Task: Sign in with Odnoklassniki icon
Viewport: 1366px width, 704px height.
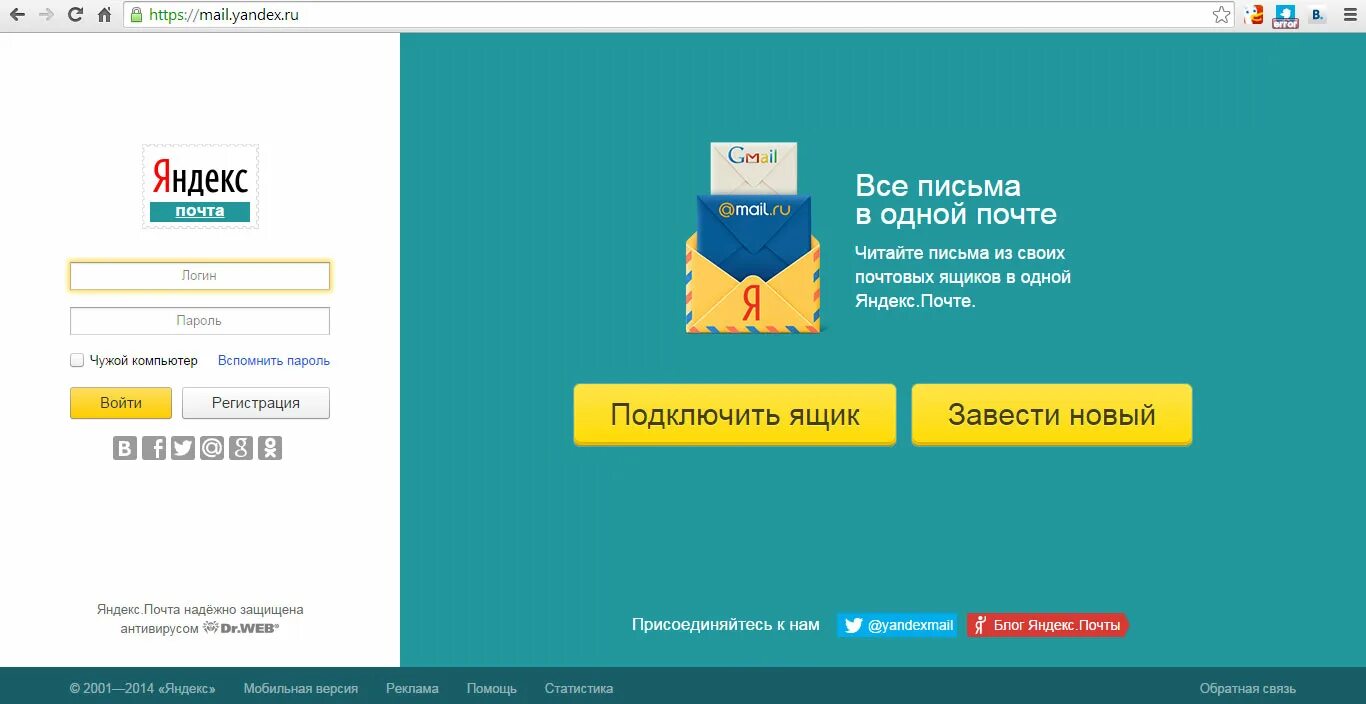Action: [x=270, y=448]
